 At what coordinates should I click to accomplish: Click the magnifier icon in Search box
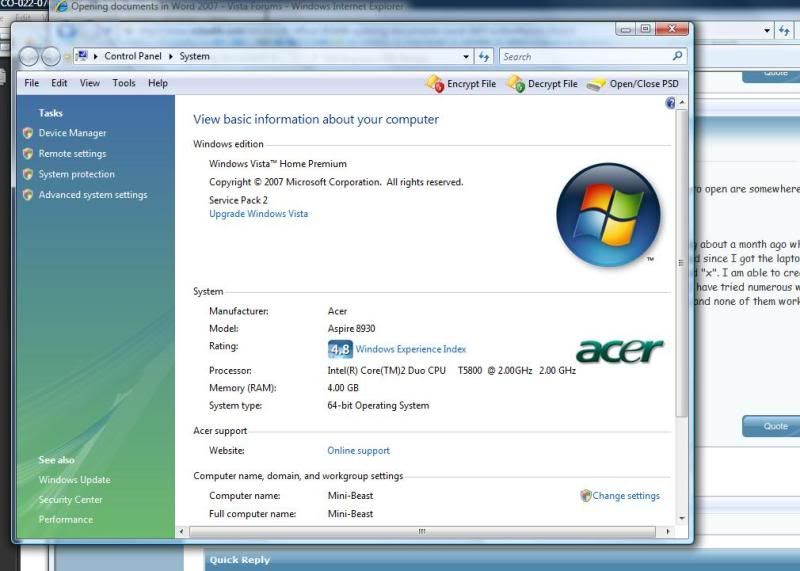coord(677,56)
